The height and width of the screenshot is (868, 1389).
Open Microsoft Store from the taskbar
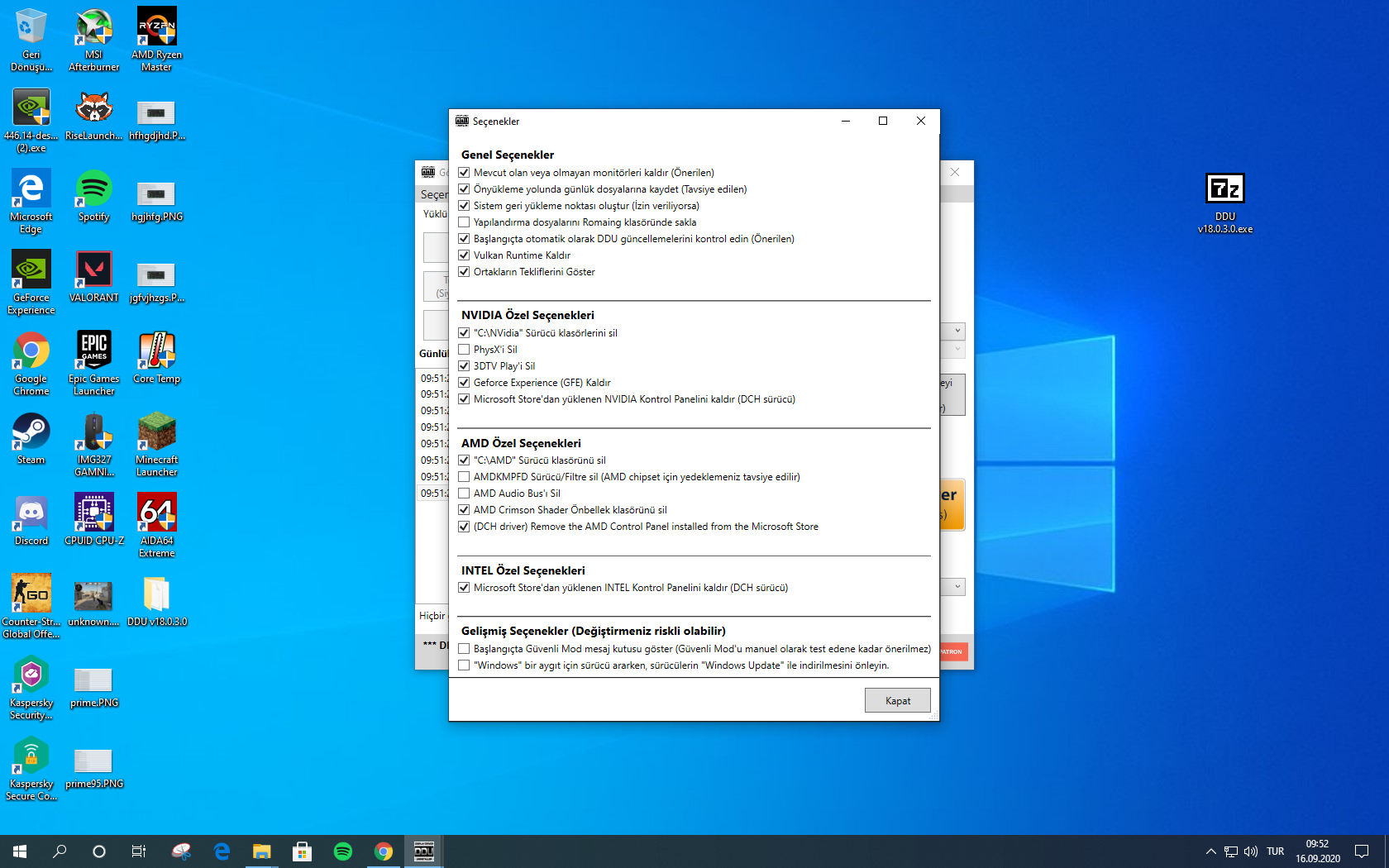coord(303,851)
